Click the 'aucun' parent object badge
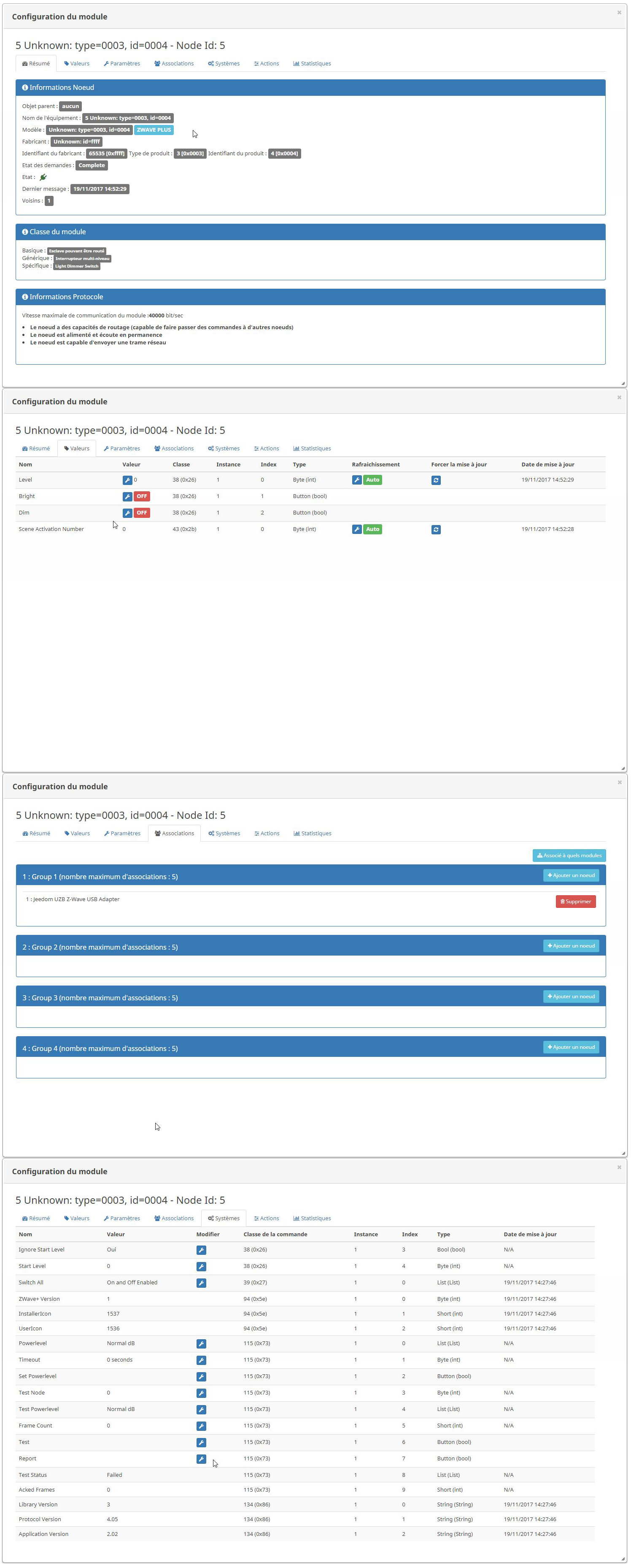Screen dimensions: 631x1568 tap(70, 106)
